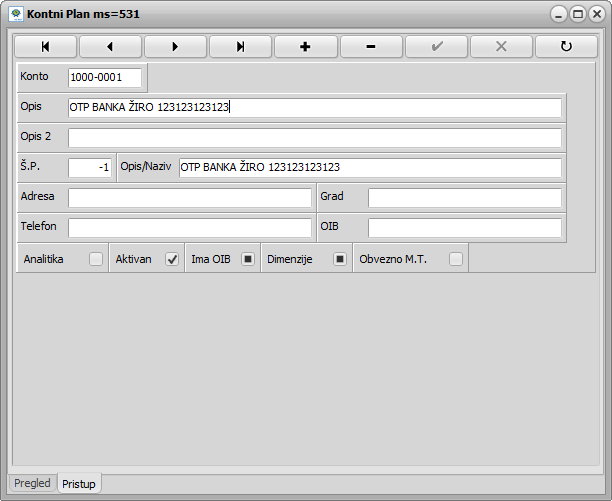Delete record with the minus button
This screenshot has width=612, height=501.
pyautogui.click(x=371, y=47)
